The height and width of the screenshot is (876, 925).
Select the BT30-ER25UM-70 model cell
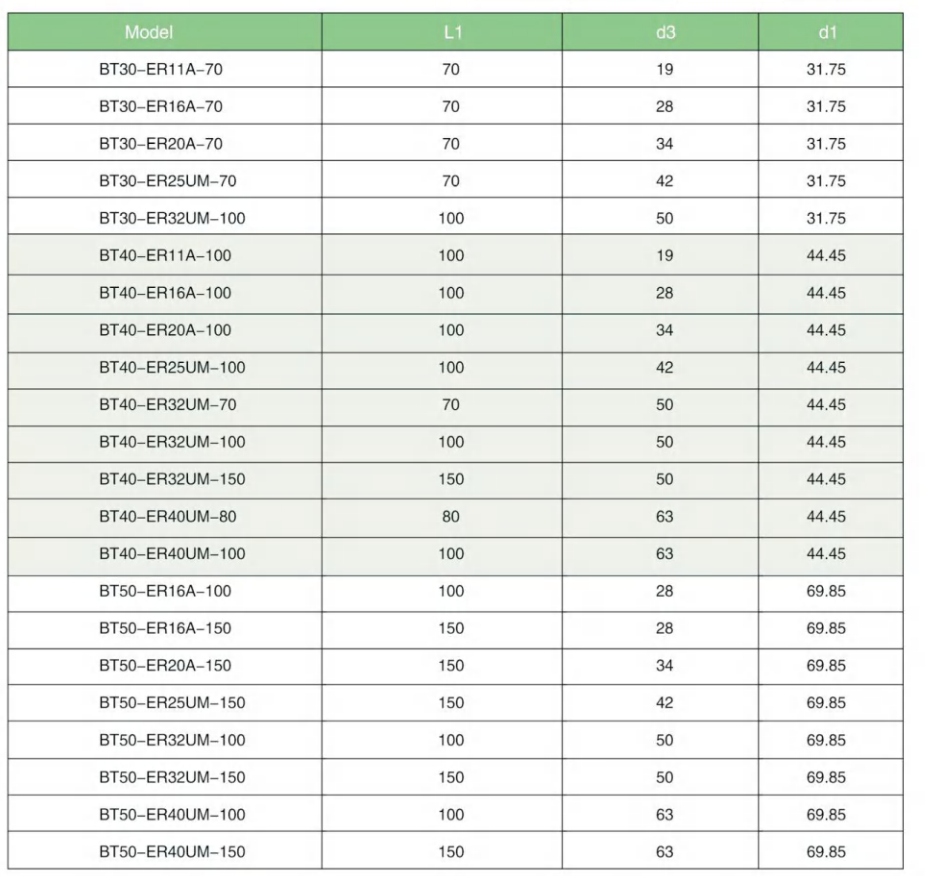click(168, 181)
